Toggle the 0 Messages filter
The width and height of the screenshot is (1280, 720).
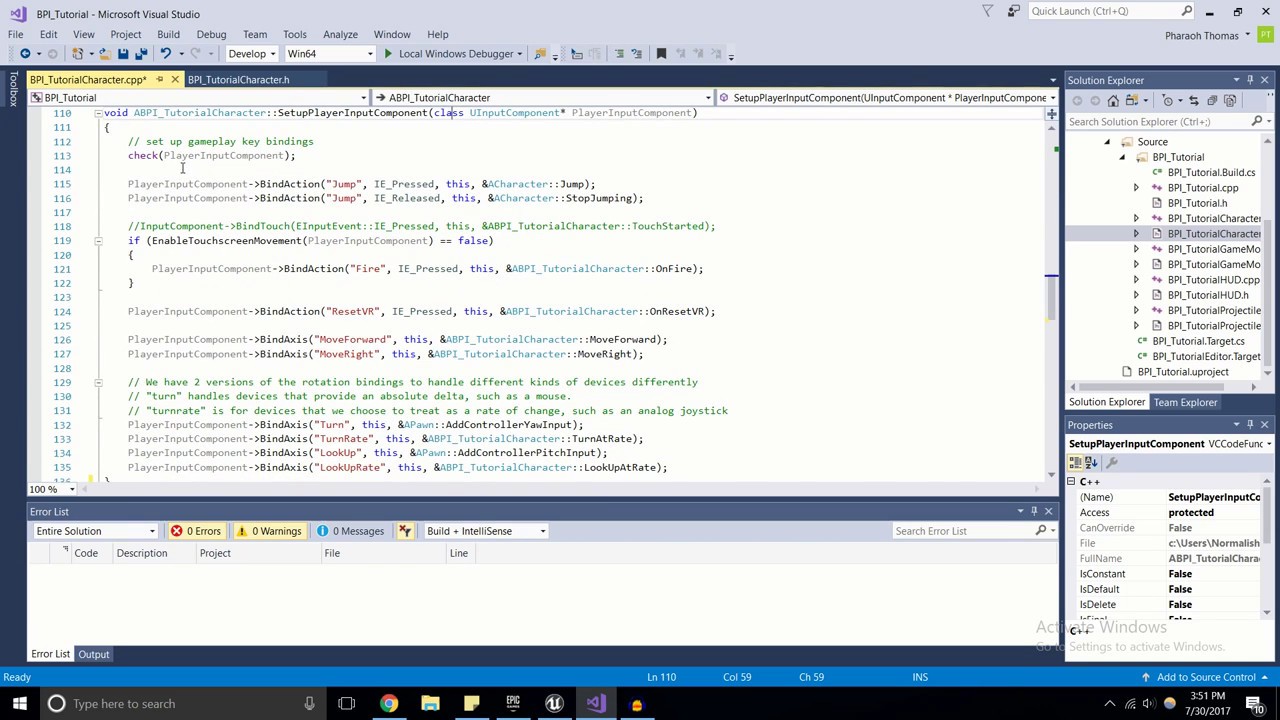pos(350,531)
